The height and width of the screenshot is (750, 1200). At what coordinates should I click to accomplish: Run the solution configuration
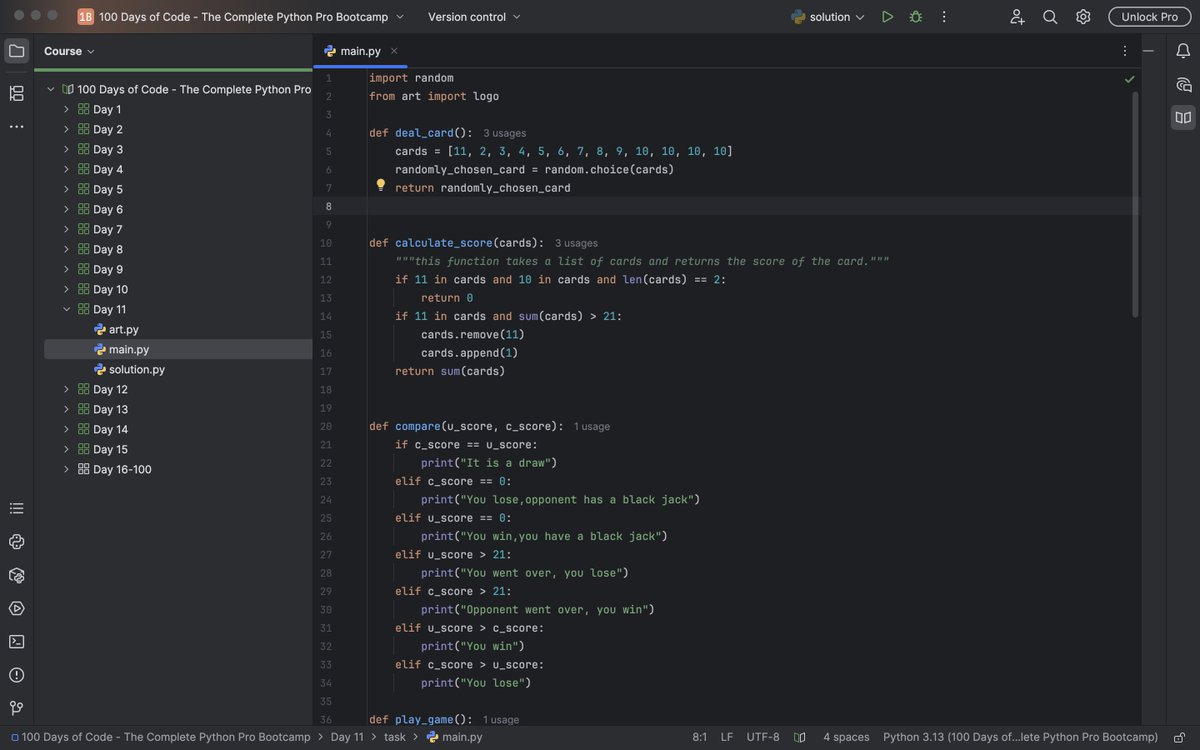[887, 17]
